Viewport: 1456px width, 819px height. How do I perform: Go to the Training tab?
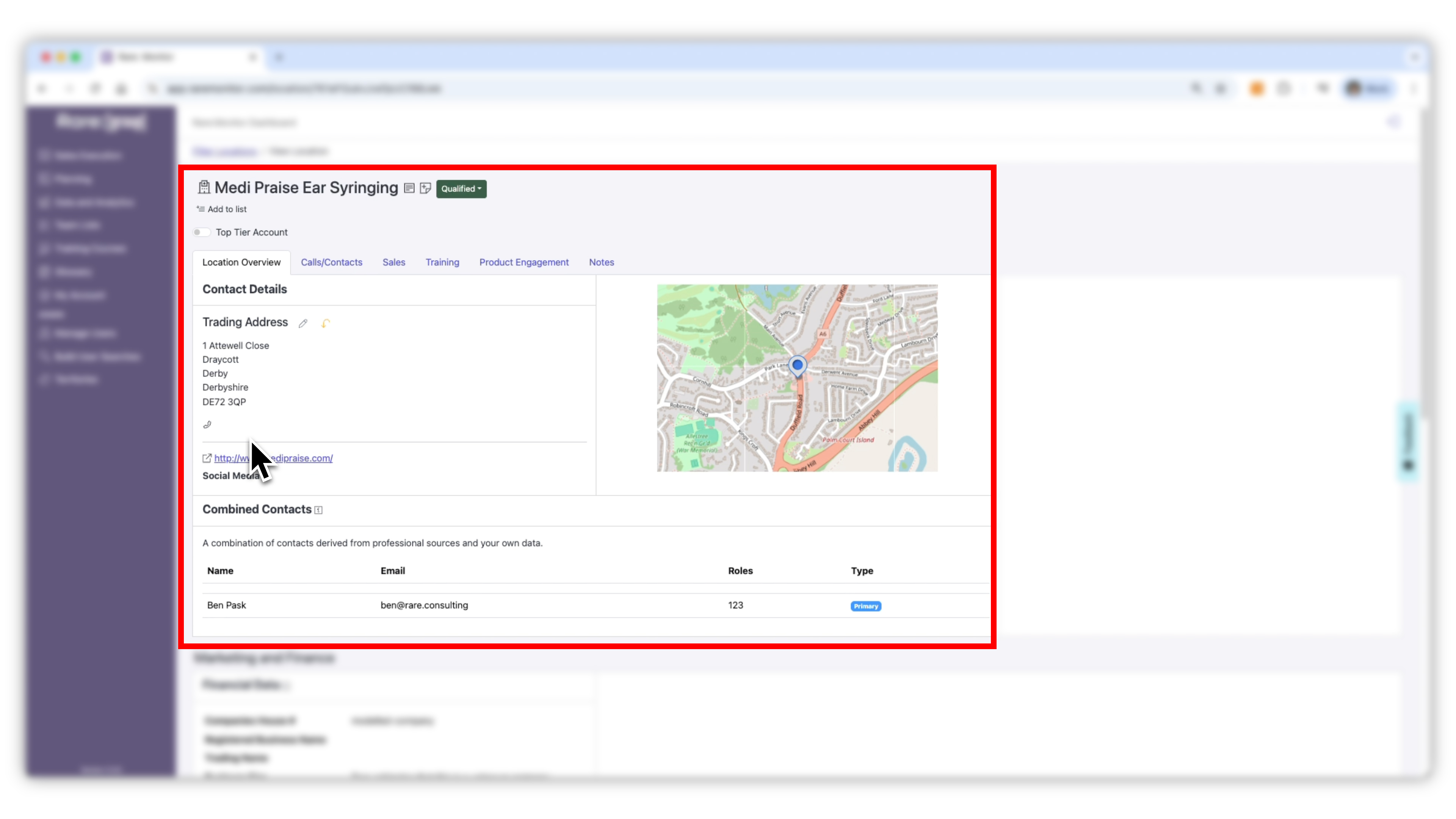click(x=442, y=262)
